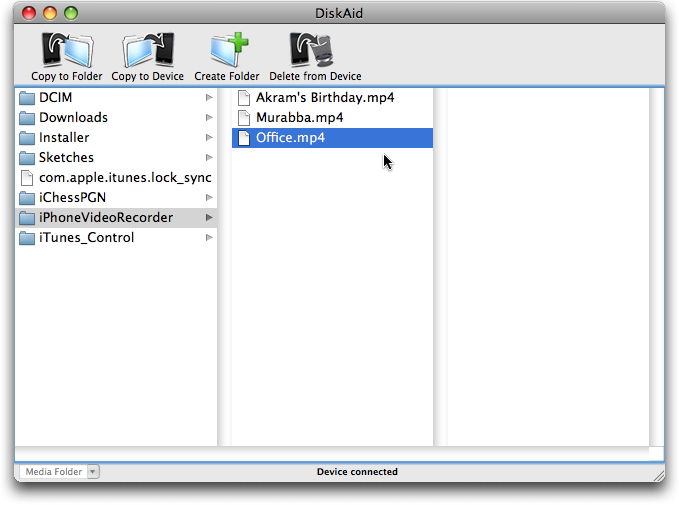Click the Copy to Folder toolbar icon
This screenshot has width=679, height=505.
pos(67,50)
